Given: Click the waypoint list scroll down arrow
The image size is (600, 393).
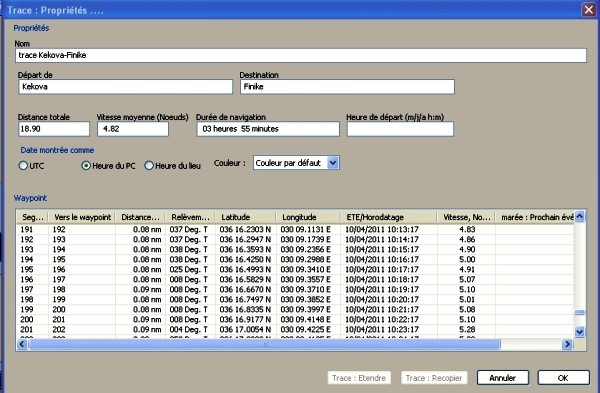Looking at the screenshot, I should pyautogui.click(x=580, y=332).
